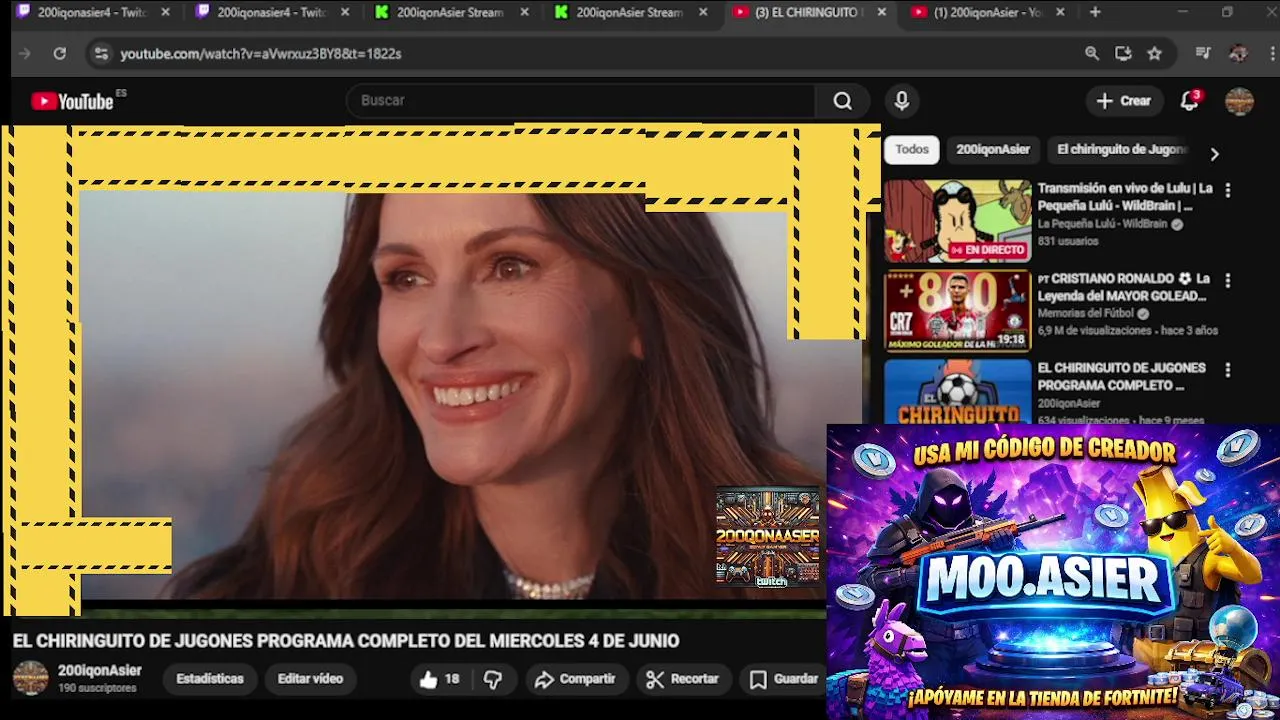Switch to second 200iqonasier4 Twitch tab
Viewport: 1280px width, 720px height.
[x=272, y=12]
